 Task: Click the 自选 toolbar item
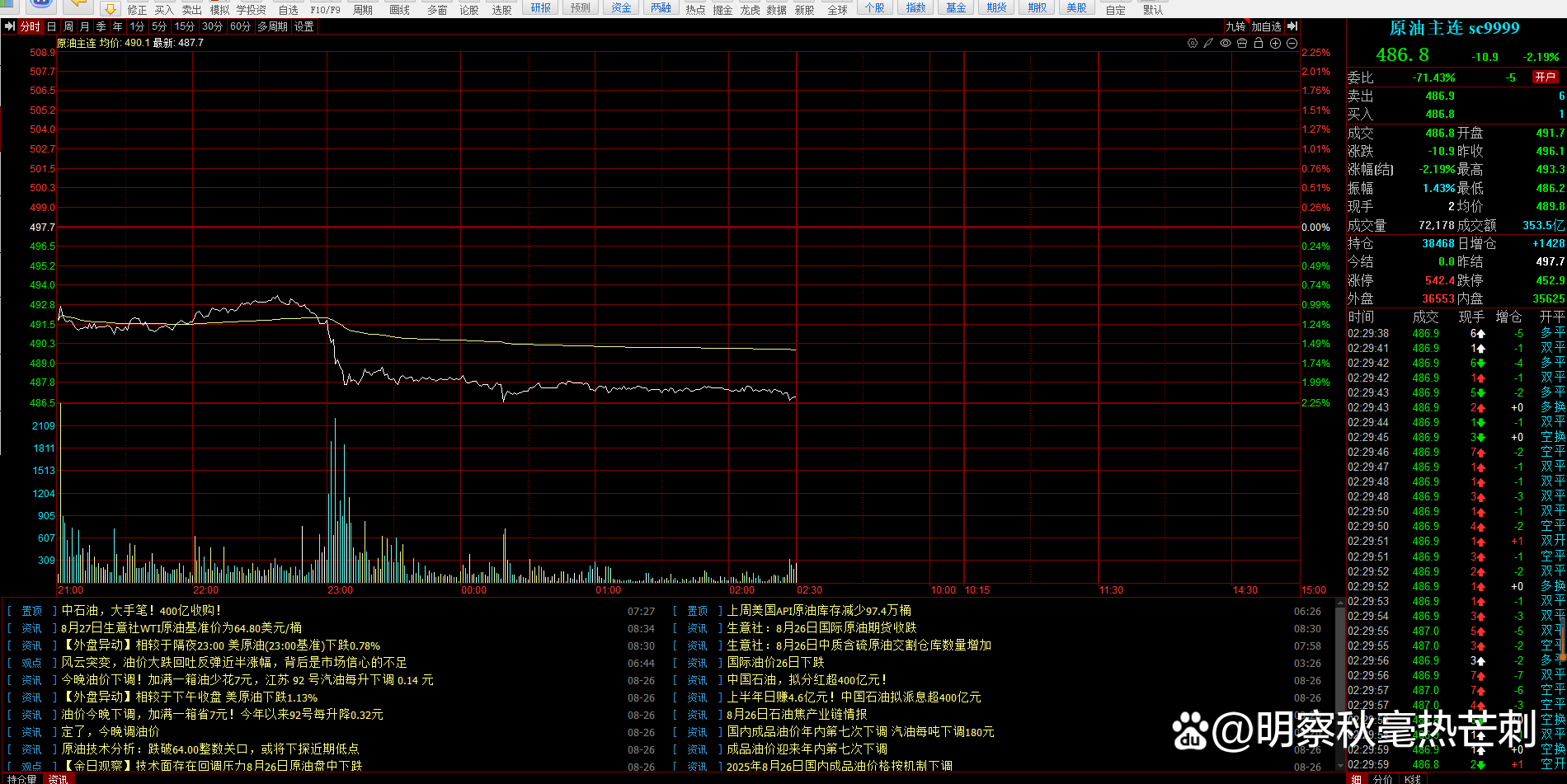pyautogui.click(x=288, y=10)
